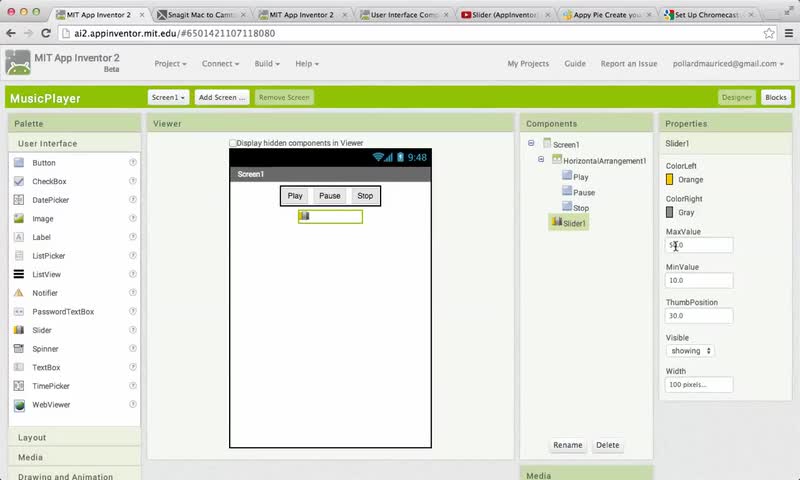Screen dimensions: 800x480
Task: Open the Build menu
Action: (x=267, y=64)
